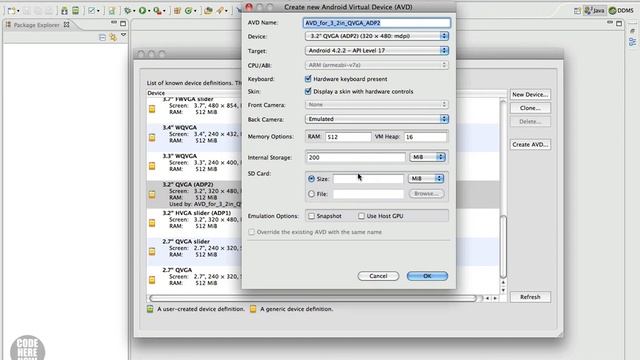Viewport: 640px width, 360px height.
Task: Click the device list scroll down arrow
Action: click(503, 290)
